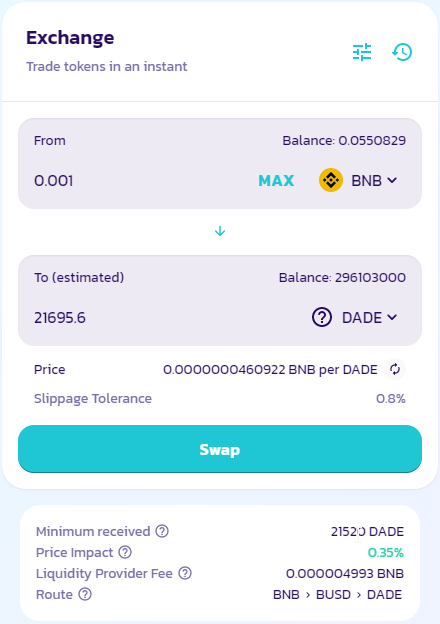The height and width of the screenshot is (624, 440).
Task: Click BUSD in the route path
Action: pyautogui.click(x=333, y=594)
